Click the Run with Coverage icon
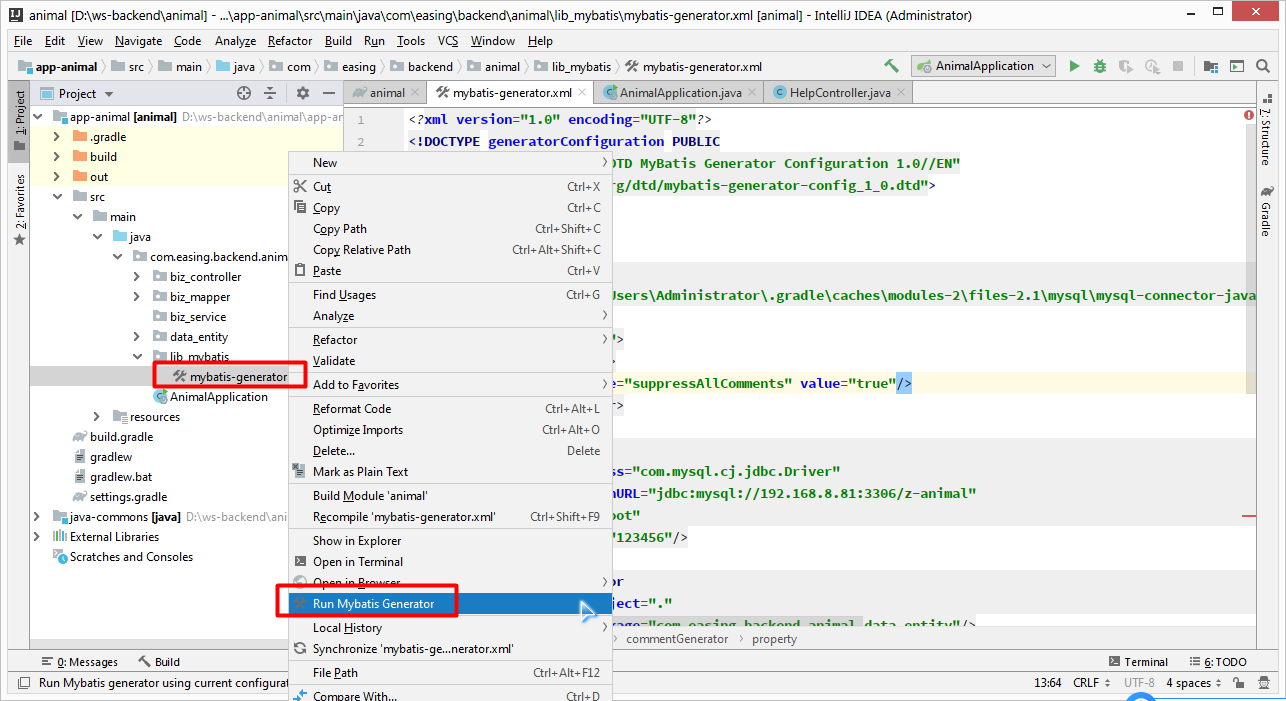Viewport: 1286px width, 701px height. click(1126, 66)
